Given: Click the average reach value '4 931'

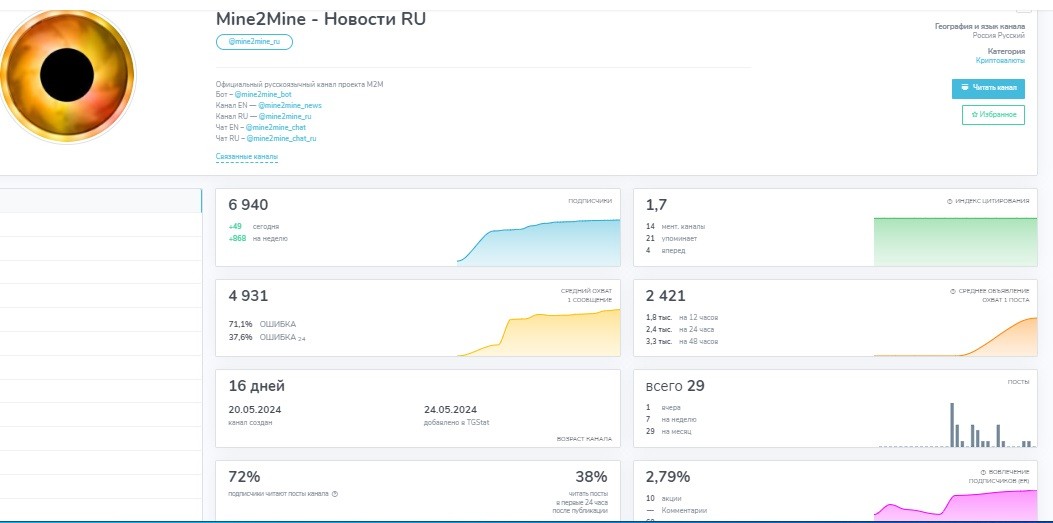Looking at the screenshot, I should point(248,296).
